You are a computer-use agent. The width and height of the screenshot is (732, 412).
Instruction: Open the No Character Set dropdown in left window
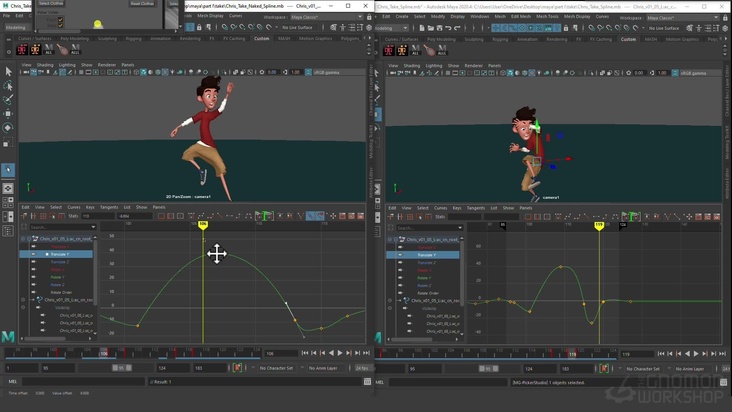pos(277,368)
